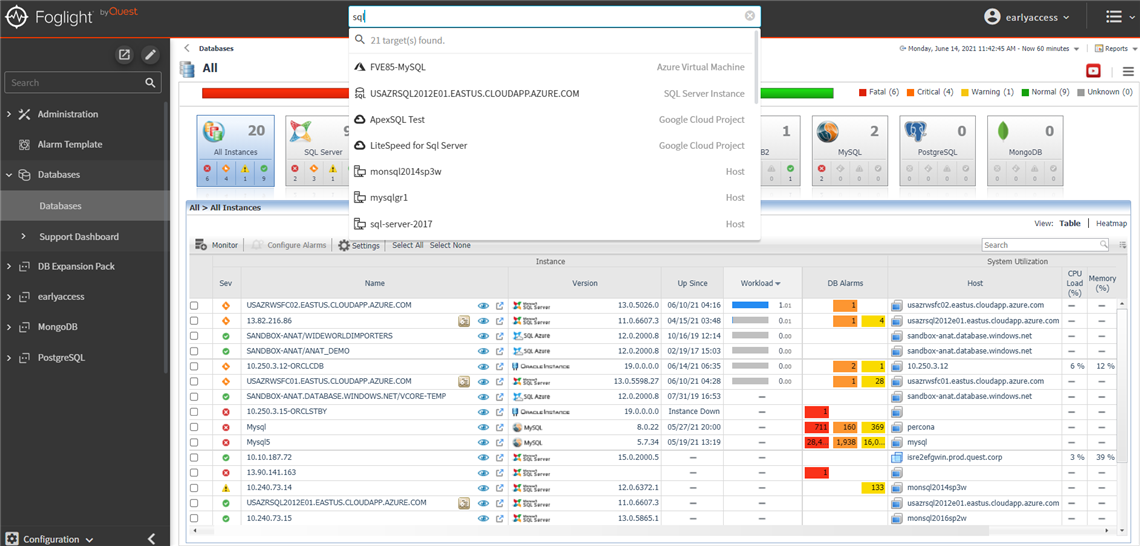Select the SQL Server tile

coord(317,150)
